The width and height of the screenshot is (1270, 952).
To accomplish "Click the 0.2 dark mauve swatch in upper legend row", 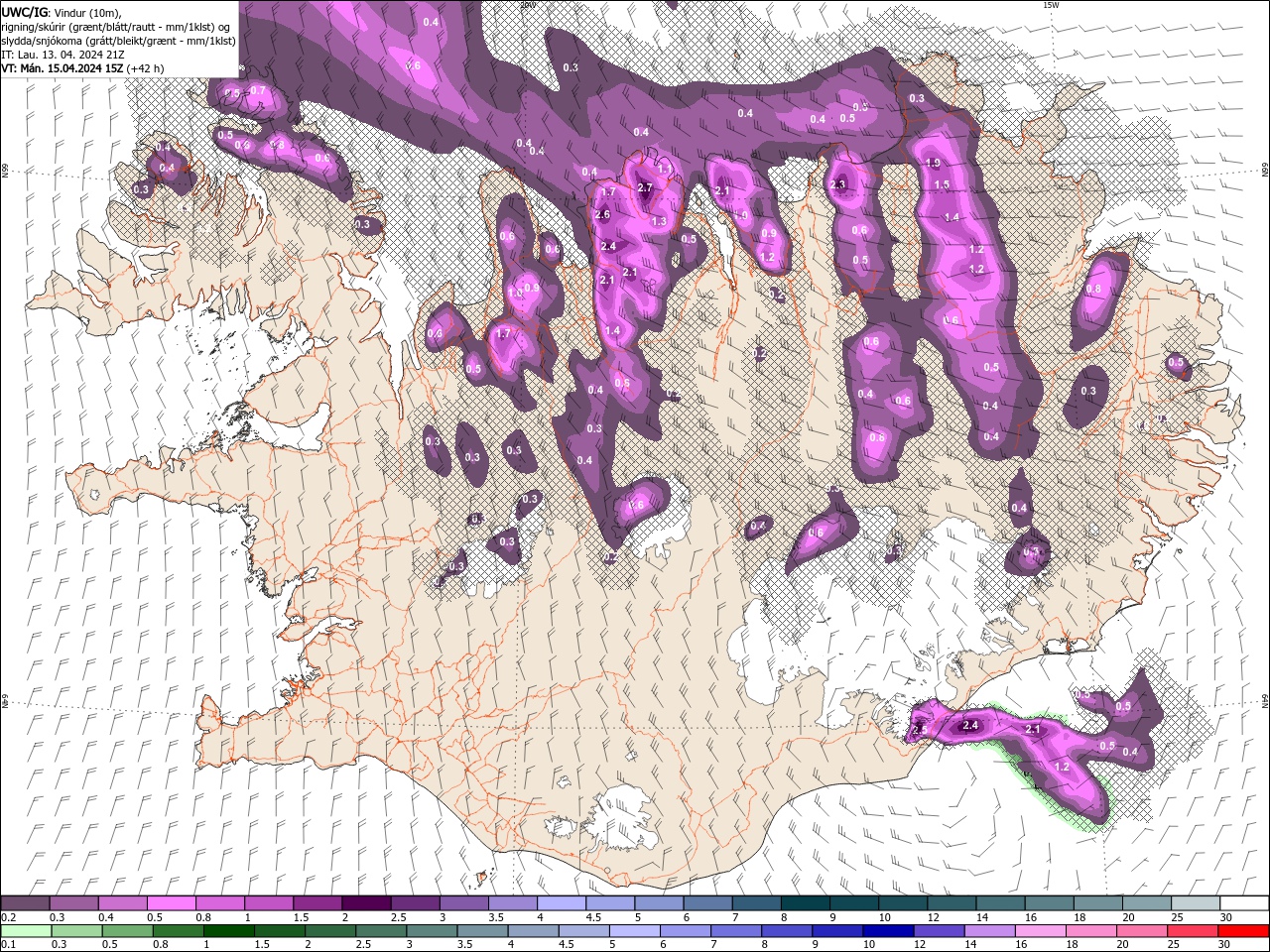I will [x=25, y=902].
